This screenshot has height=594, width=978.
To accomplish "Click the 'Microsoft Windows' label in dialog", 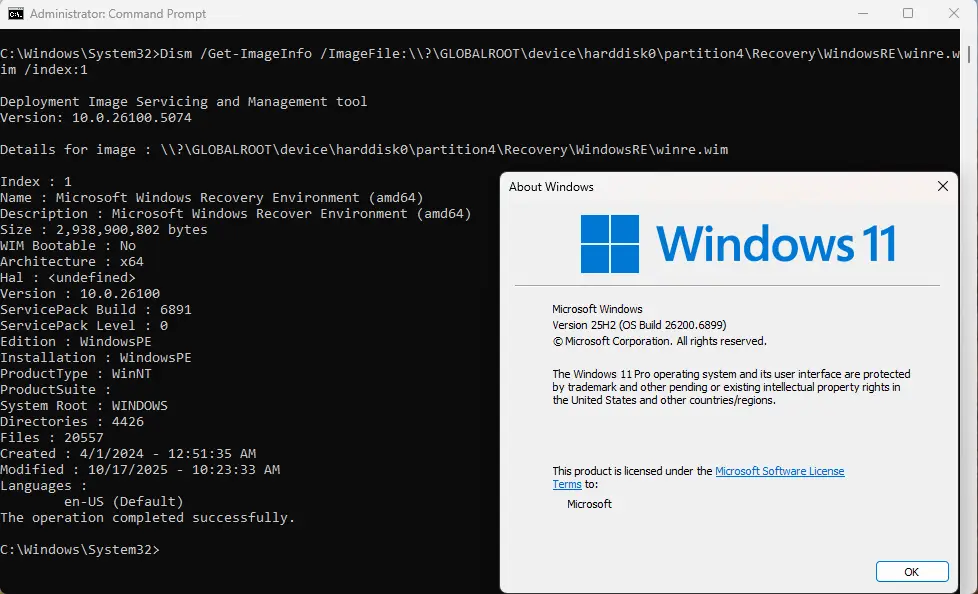I will (x=597, y=309).
